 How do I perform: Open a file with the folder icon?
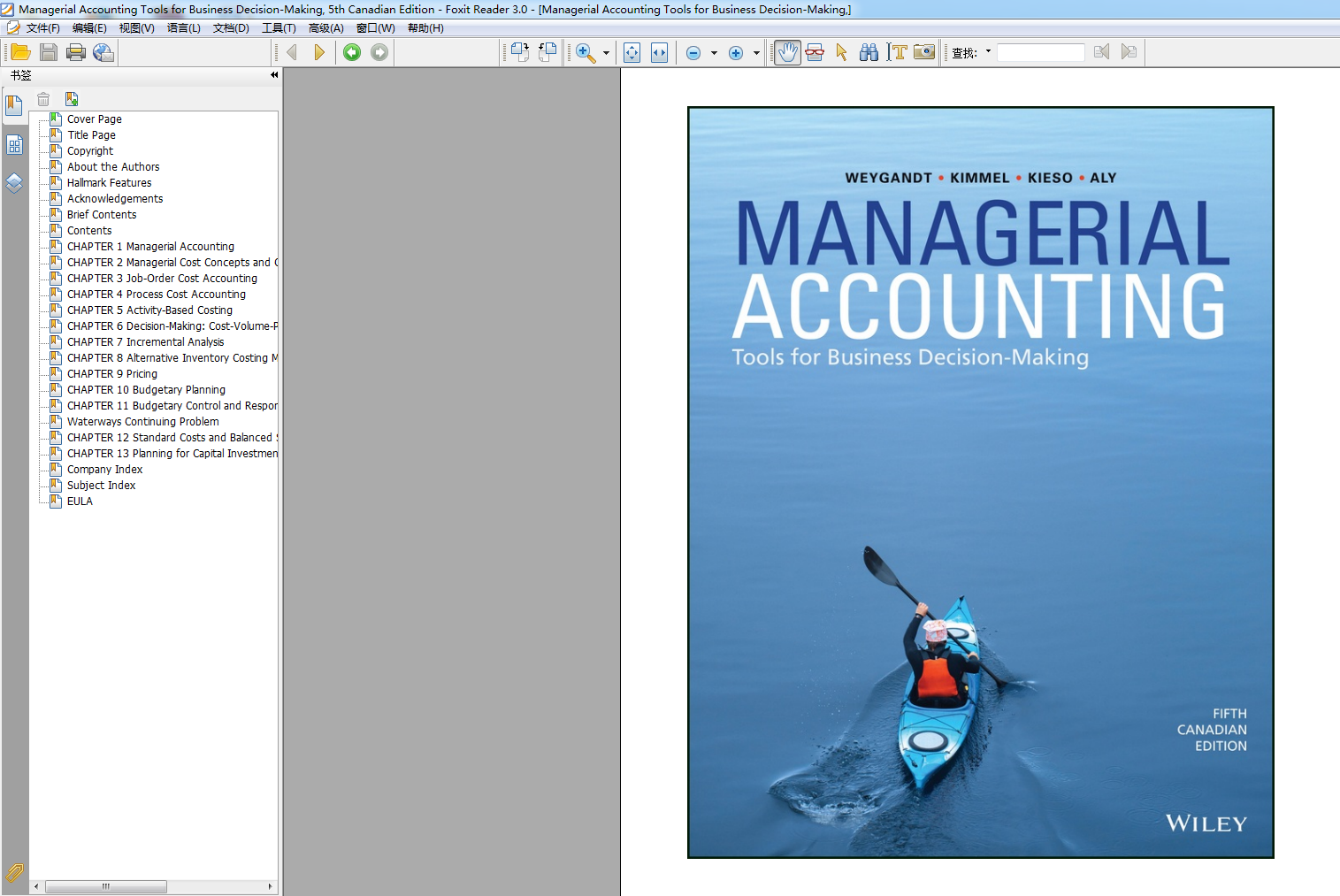(x=20, y=52)
